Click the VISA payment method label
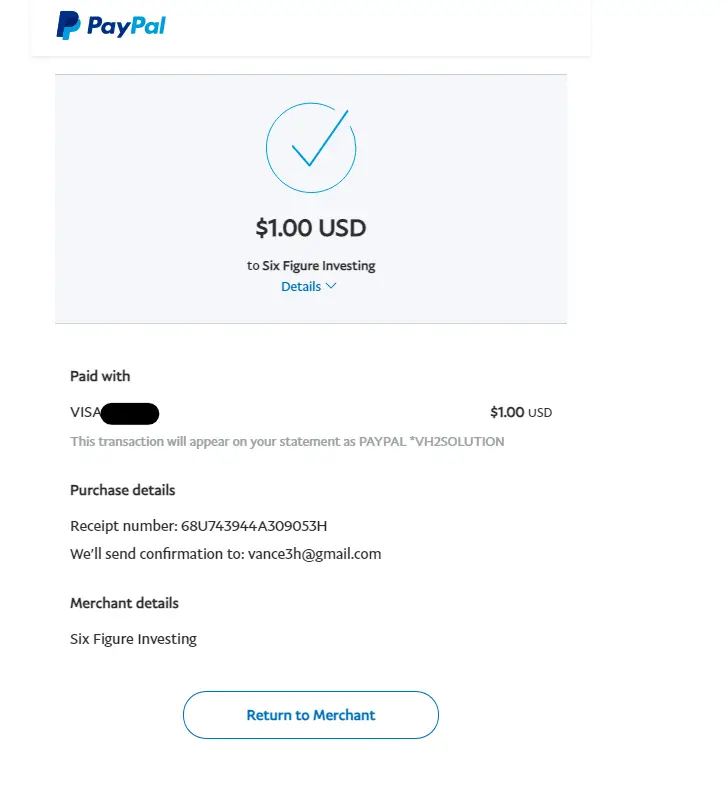Viewport: 726px width, 811px height. 85,412
